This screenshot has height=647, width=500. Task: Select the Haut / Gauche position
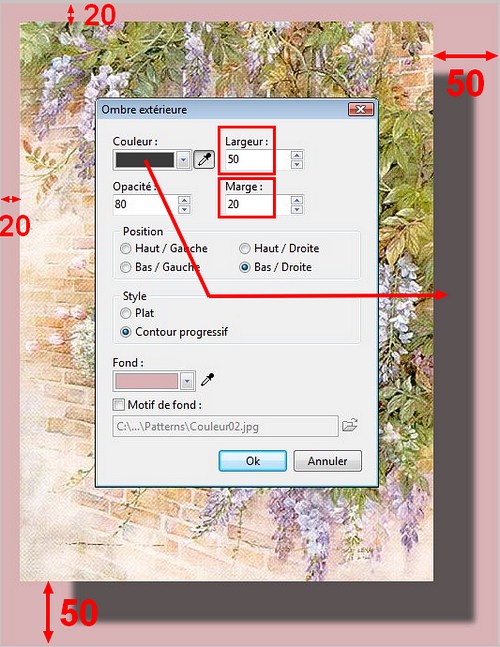[125, 248]
